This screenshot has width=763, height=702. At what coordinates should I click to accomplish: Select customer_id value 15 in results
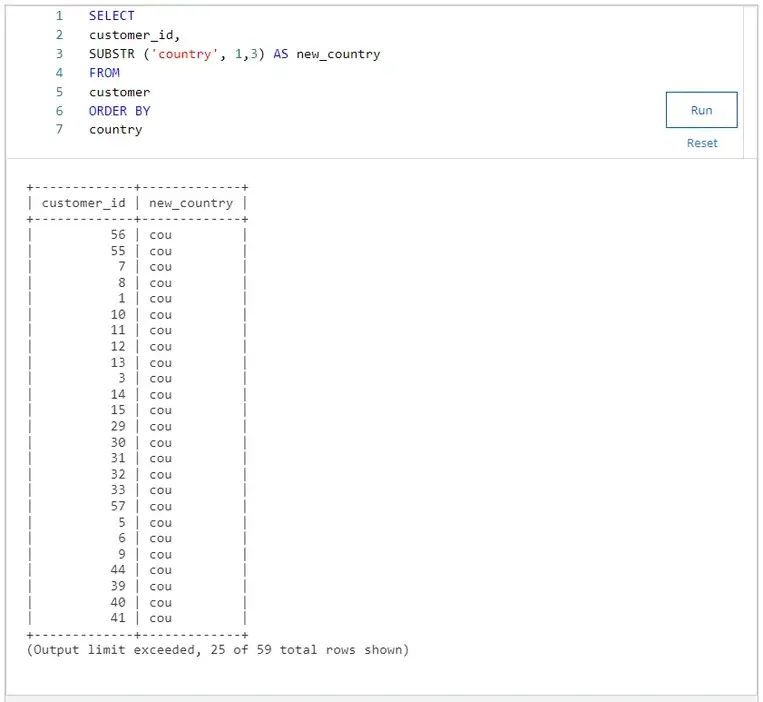[118, 410]
